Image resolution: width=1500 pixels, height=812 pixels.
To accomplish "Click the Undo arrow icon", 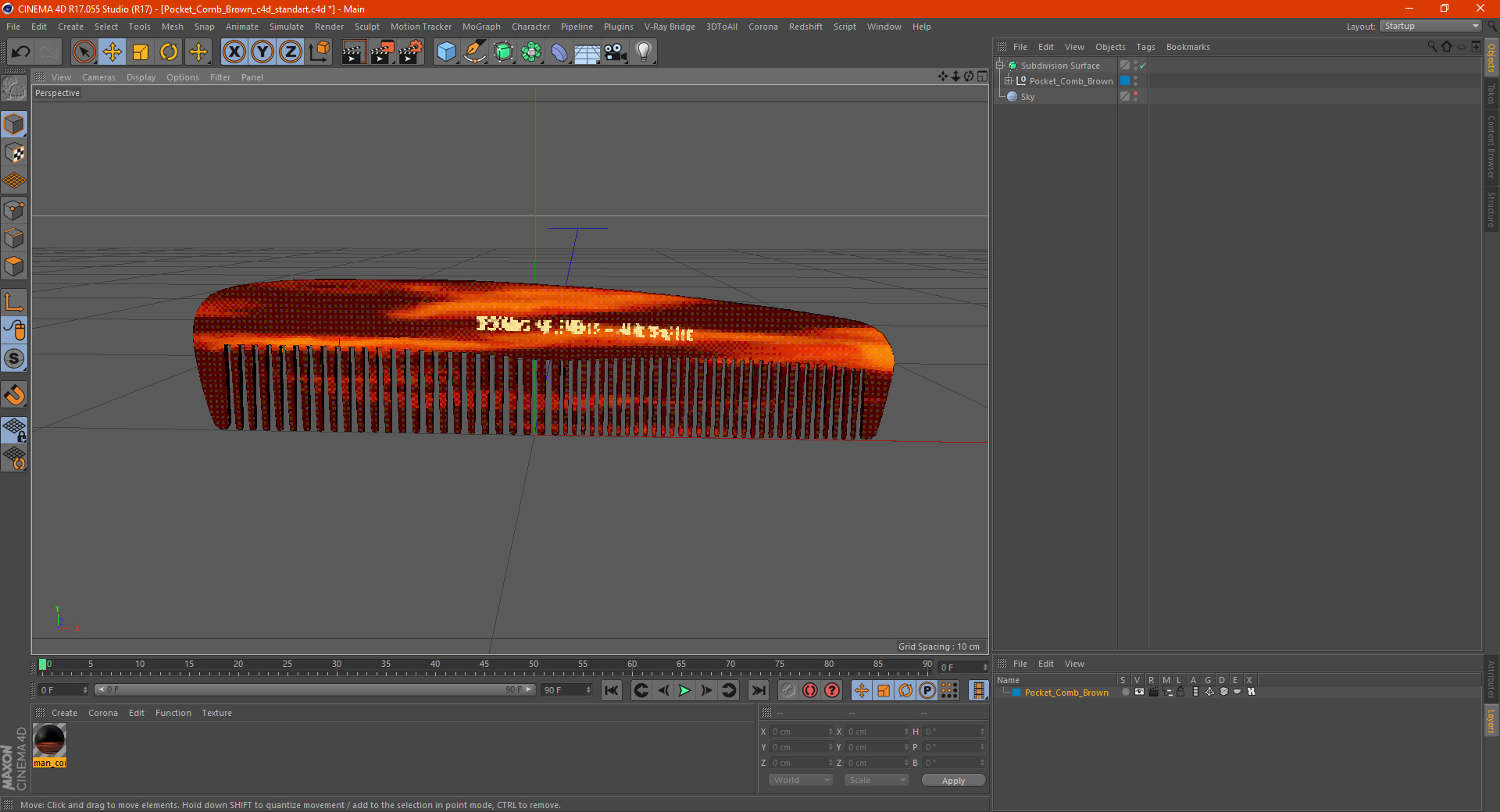I will point(21,52).
